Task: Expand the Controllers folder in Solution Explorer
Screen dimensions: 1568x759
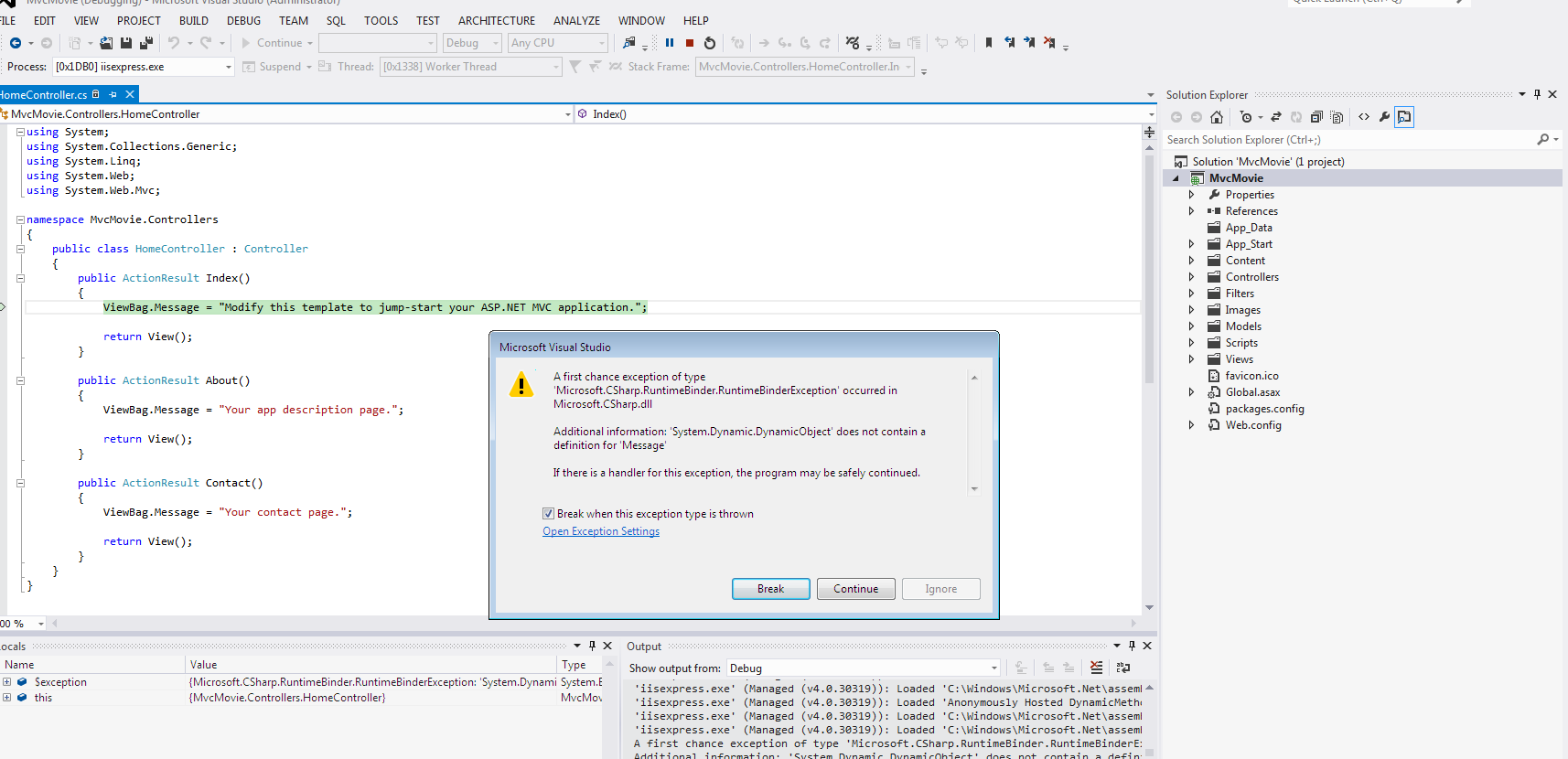Action: pyautogui.click(x=1191, y=277)
